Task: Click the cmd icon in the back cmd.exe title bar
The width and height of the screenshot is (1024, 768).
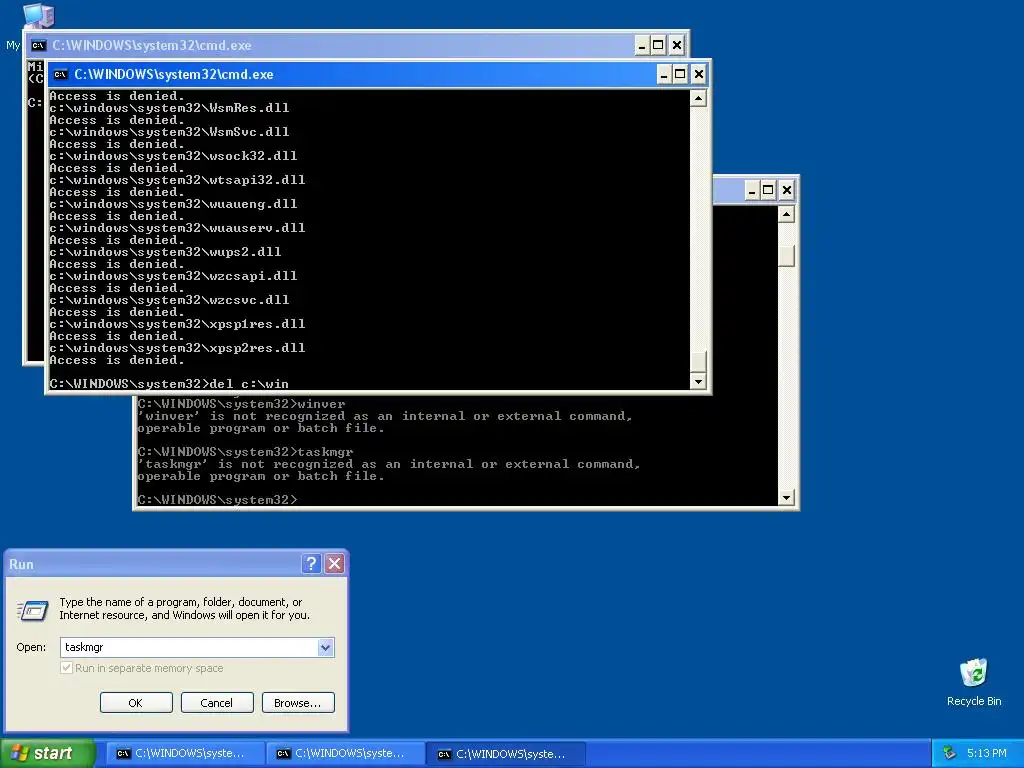Action: pyautogui.click(x=39, y=45)
